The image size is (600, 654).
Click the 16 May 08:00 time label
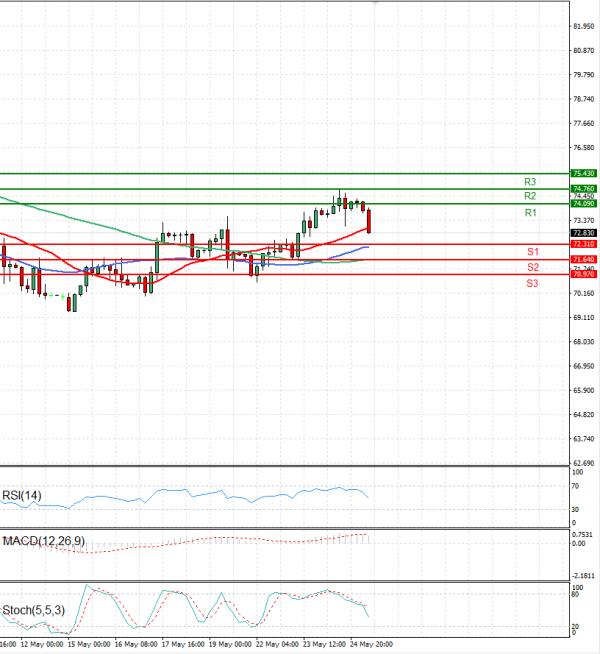pos(136,644)
